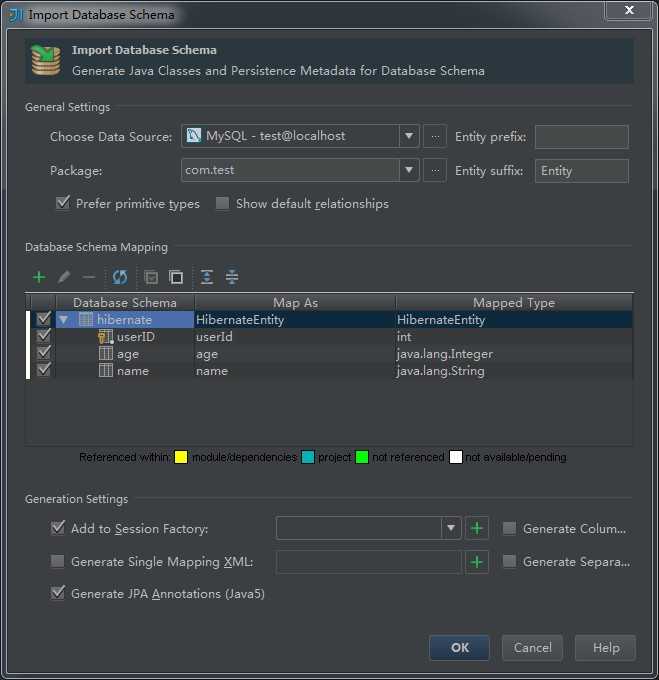Viewport: 659px width, 680px height.
Task: Click the Single Mapping XML text field
Action: click(369, 562)
